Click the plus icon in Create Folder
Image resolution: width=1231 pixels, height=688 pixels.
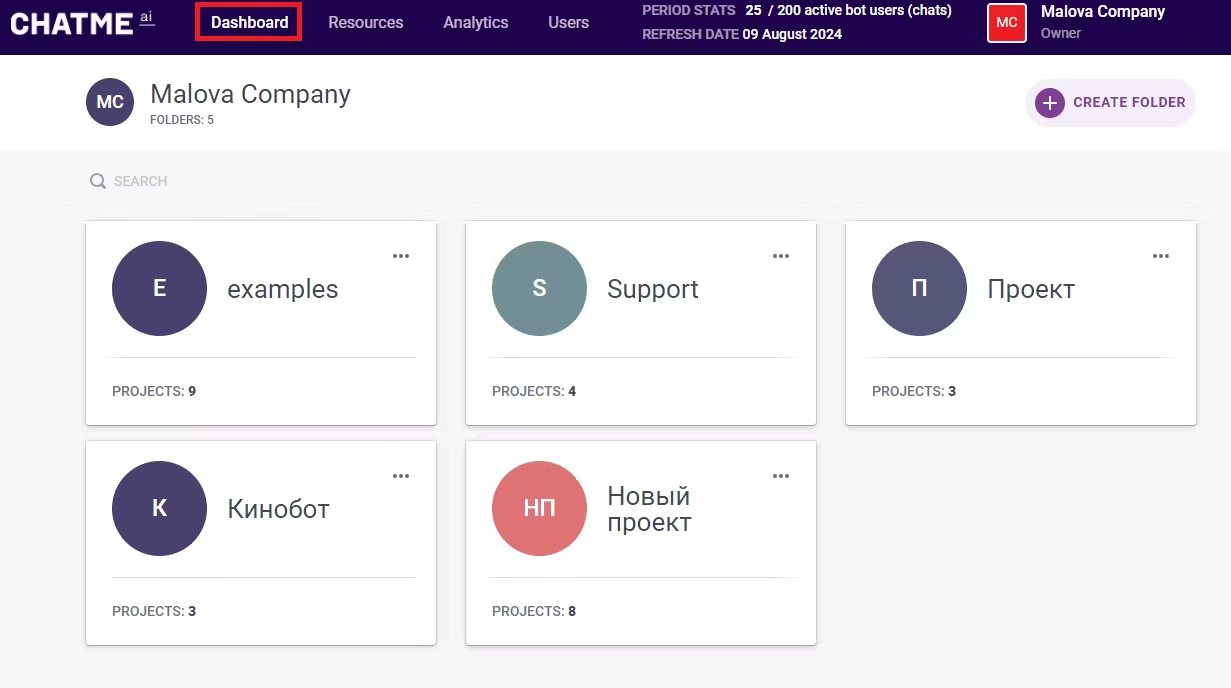[x=1049, y=103]
